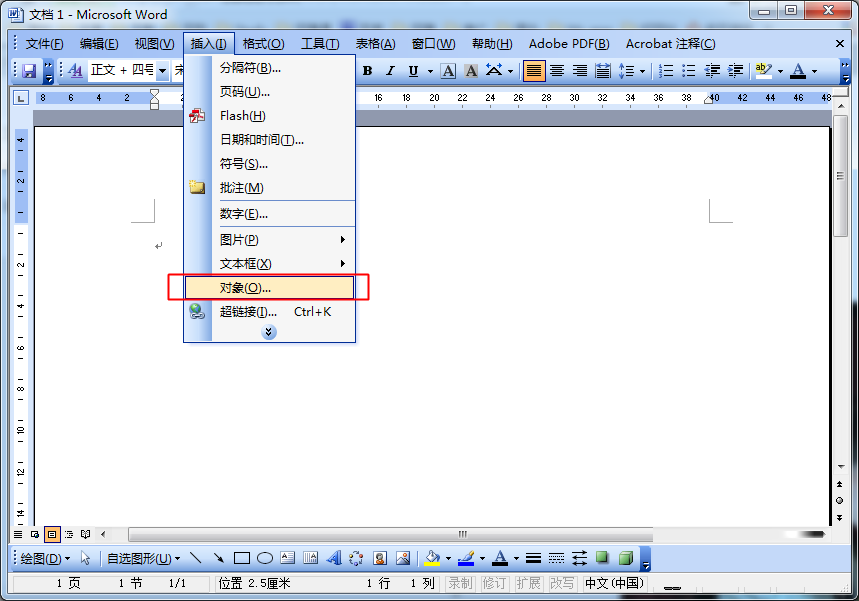Open the style combo box dropdown
Screen dimensions: 859x601
coord(162,71)
